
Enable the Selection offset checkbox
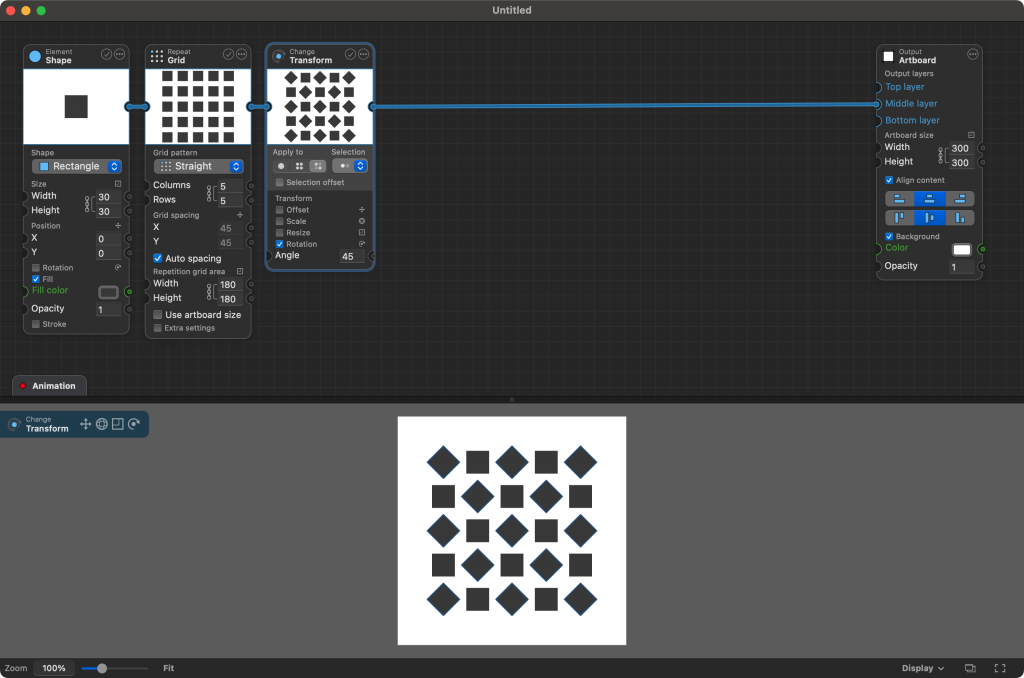click(280, 182)
